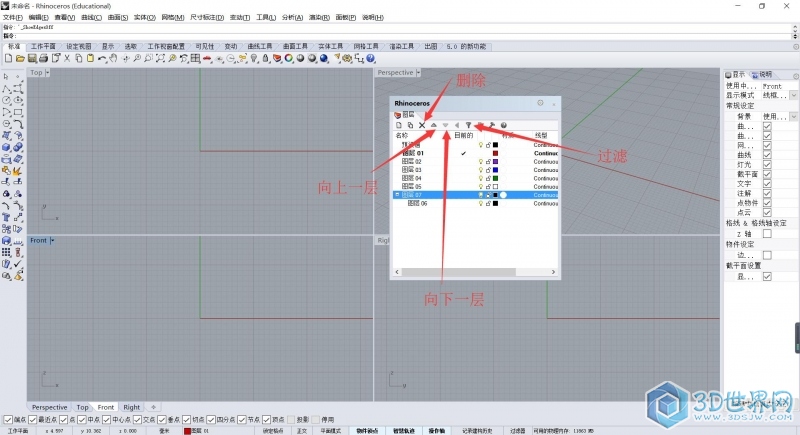
Task: Click the Zoom extents icon
Action: click(160, 59)
